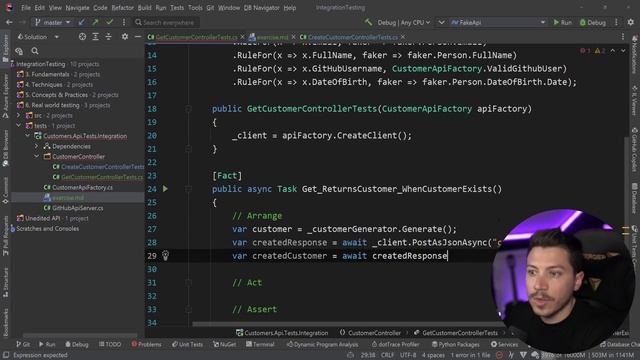Open Python Packages tool window
640x360 pixels.
click(x=456, y=344)
